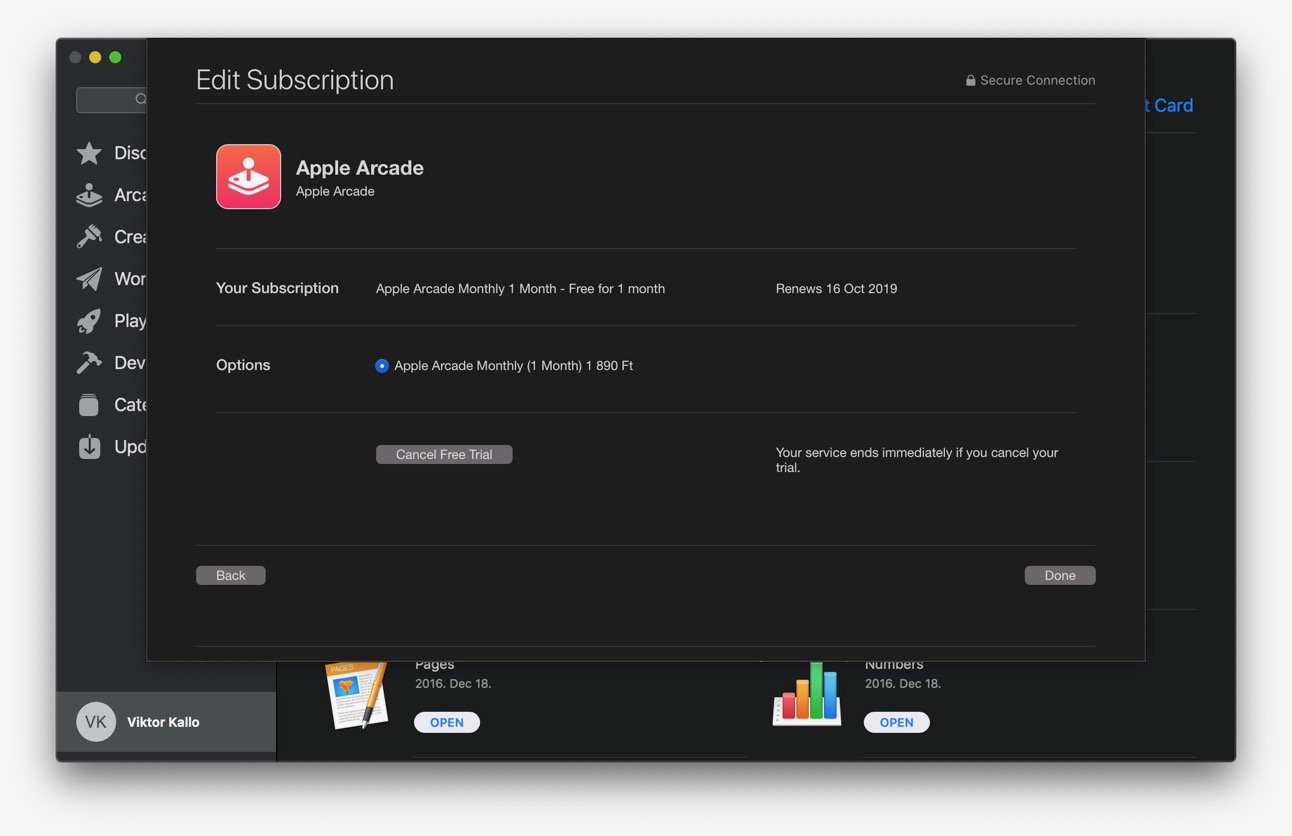The width and height of the screenshot is (1292, 836).
Task: Click the 'Free for 1 month' subscription text
Action: [617, 288]
